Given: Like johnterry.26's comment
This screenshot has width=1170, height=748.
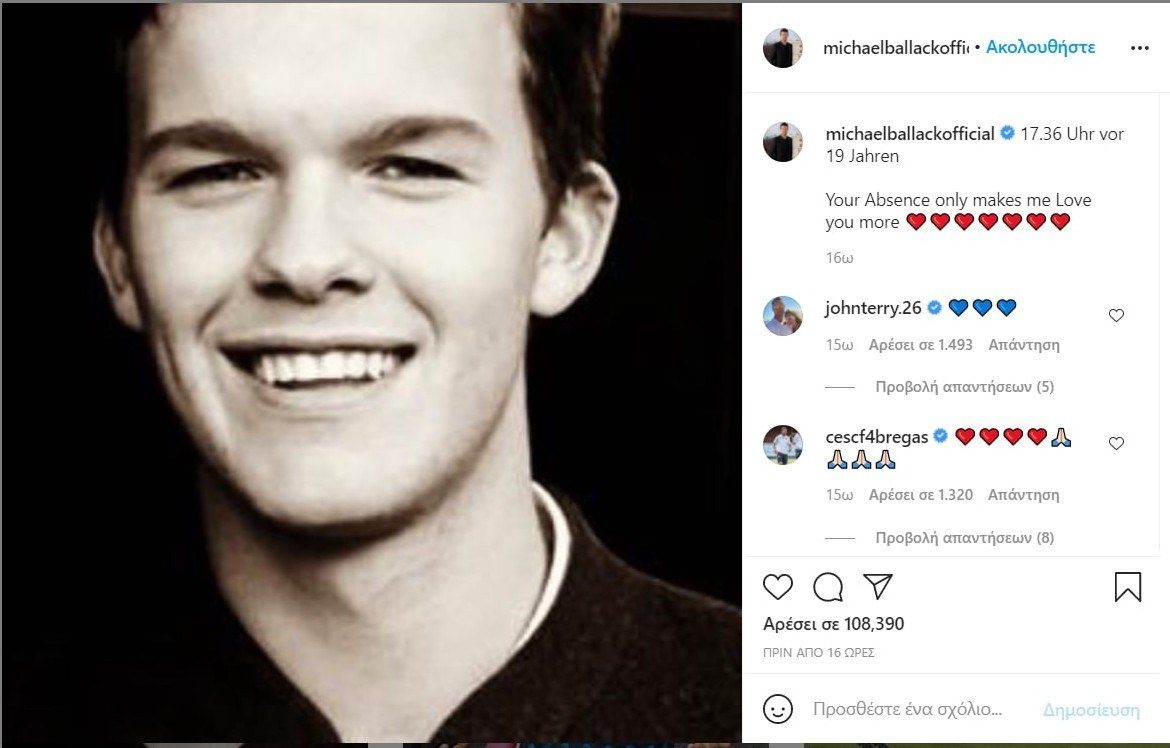Looking at the screenshot, I should tap(1116, 316).
